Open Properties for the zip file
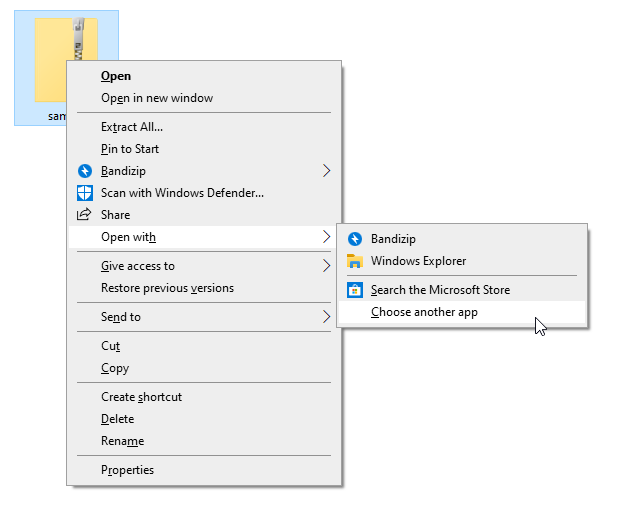The height and width of the screenshot is (510, 620). [x=127, y=470]
